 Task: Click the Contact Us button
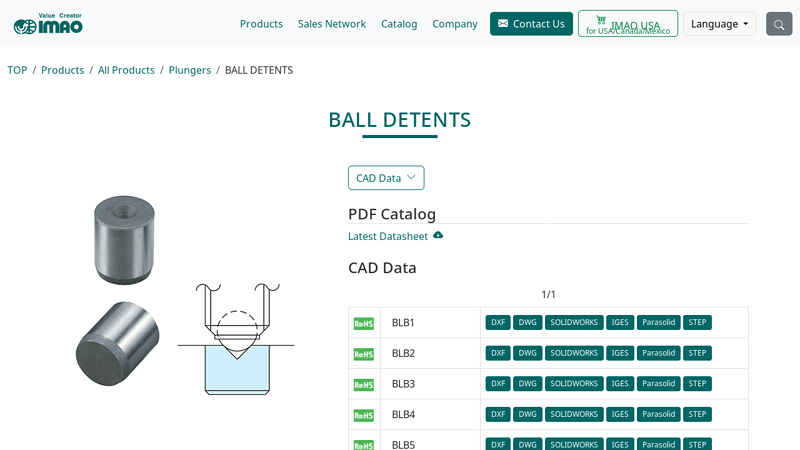point(531,24)
